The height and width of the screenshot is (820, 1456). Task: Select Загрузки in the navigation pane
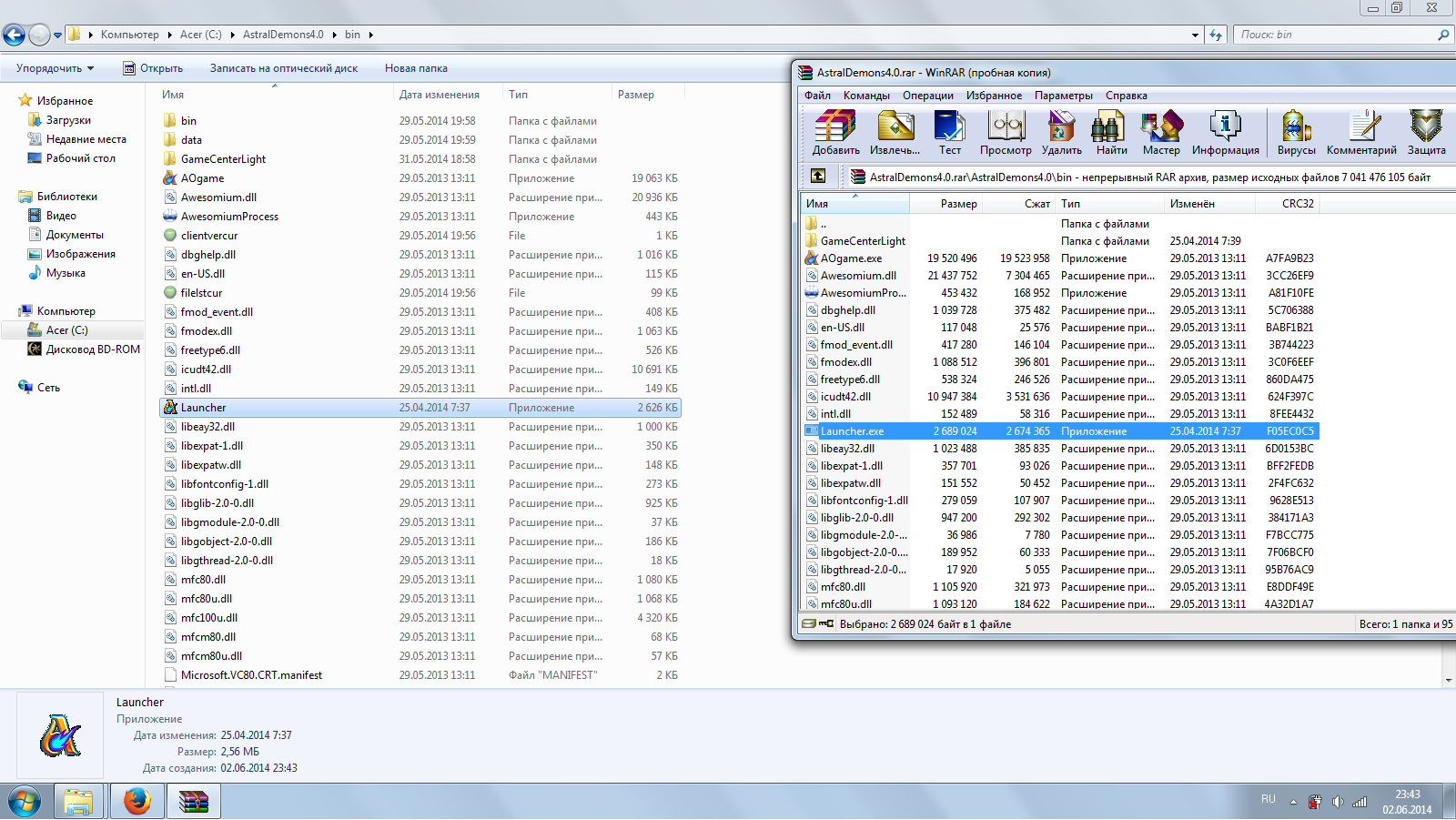click(68, 120)
